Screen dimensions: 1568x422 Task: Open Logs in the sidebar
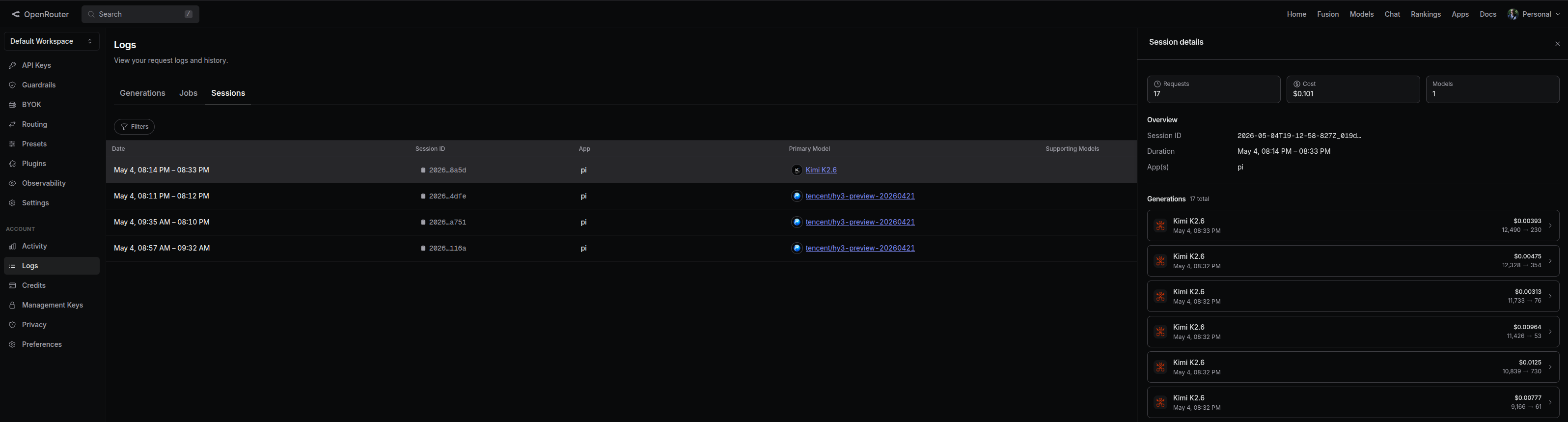(x=51, y=265)
